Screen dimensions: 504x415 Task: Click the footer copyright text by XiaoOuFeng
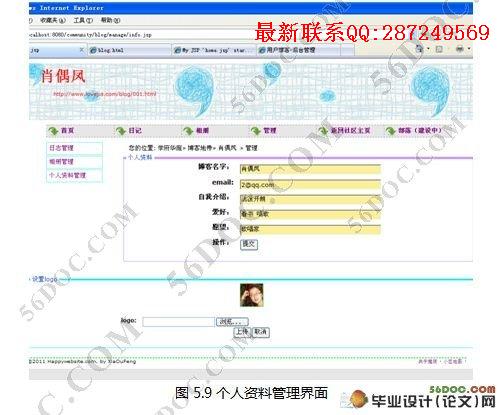tap(83, 361)
